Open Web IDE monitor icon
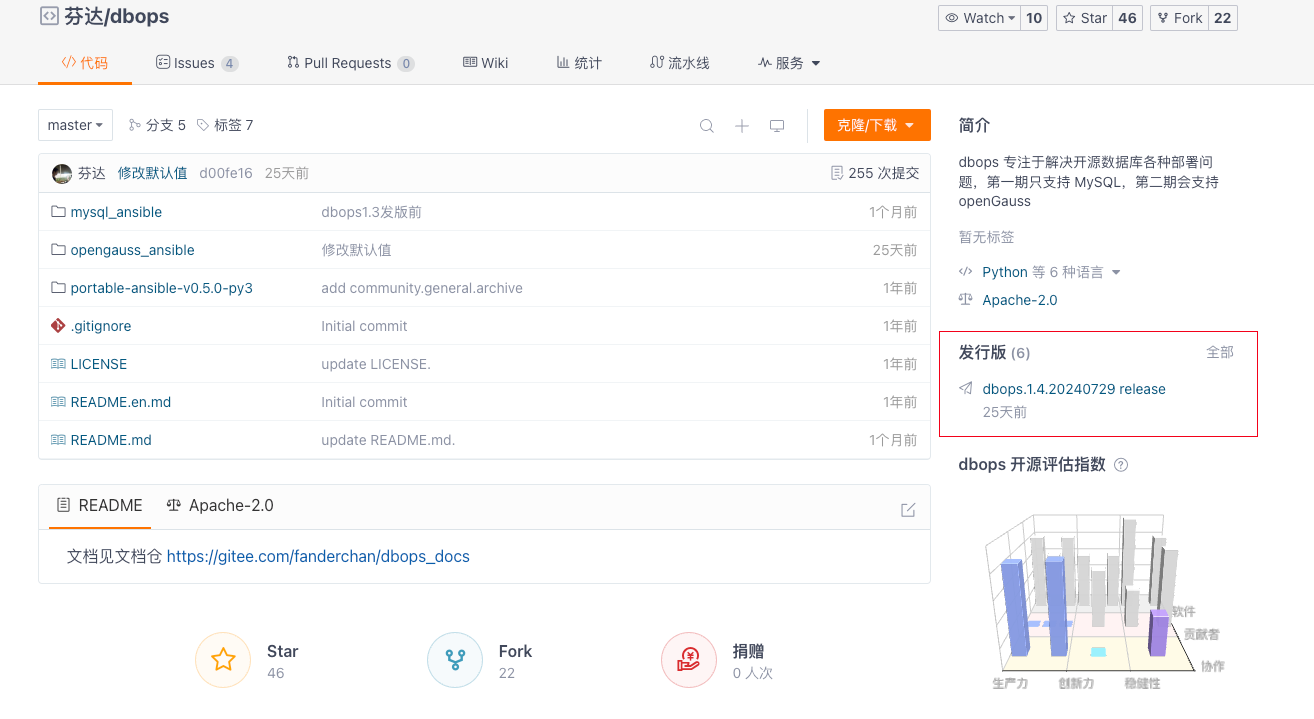The image size is (1314, 719). click(x=777, y=125)
